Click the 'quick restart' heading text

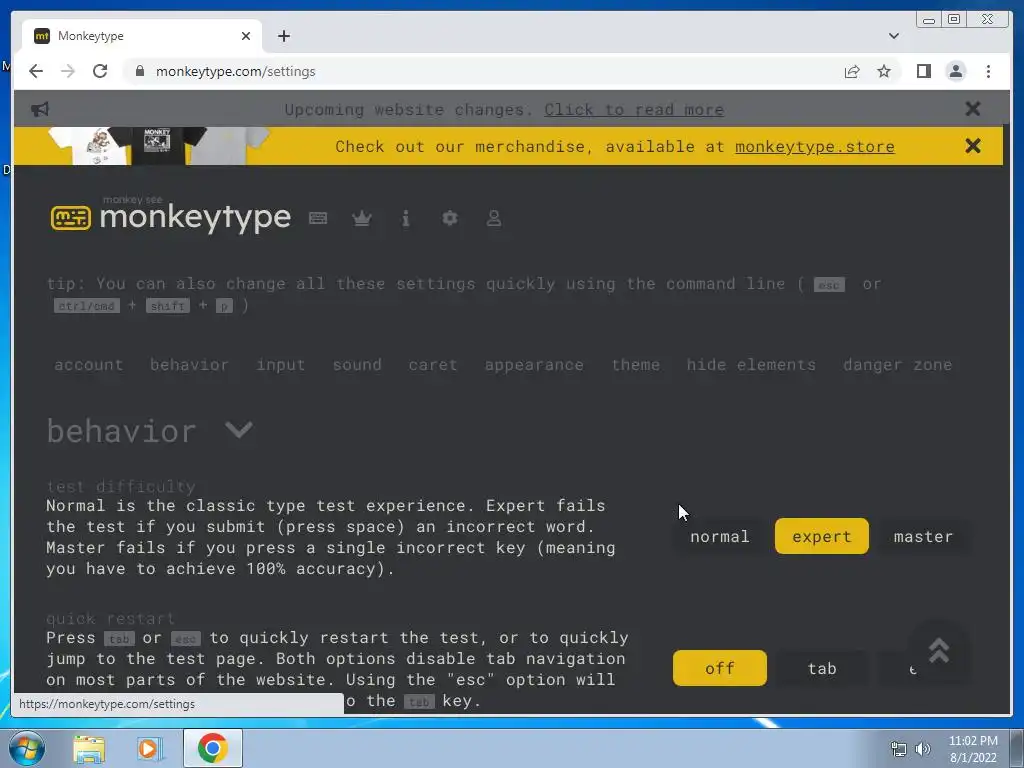click(110, 618)
